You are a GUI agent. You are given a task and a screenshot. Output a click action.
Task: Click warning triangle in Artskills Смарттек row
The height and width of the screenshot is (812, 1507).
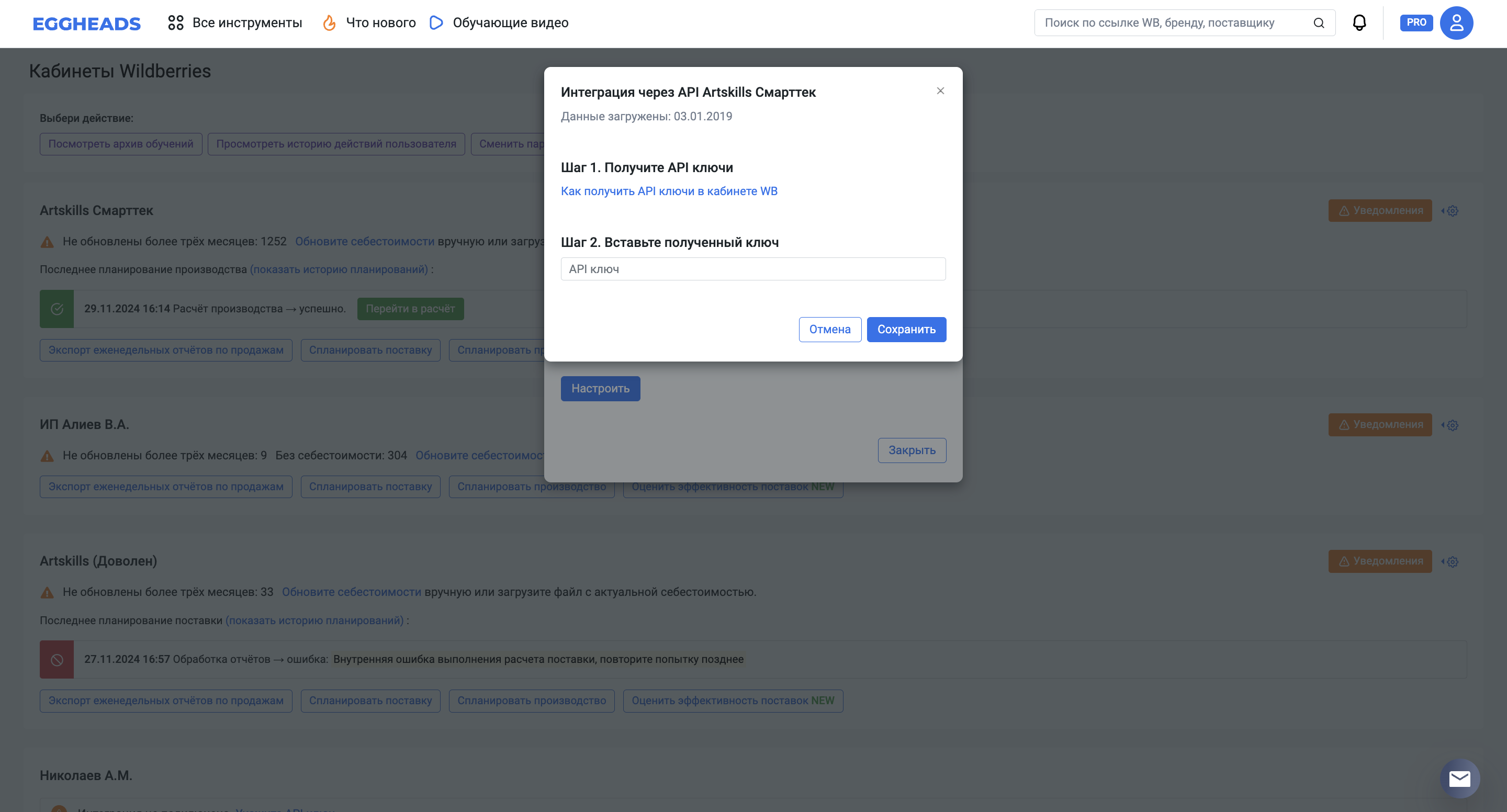(x=48, y=242)
